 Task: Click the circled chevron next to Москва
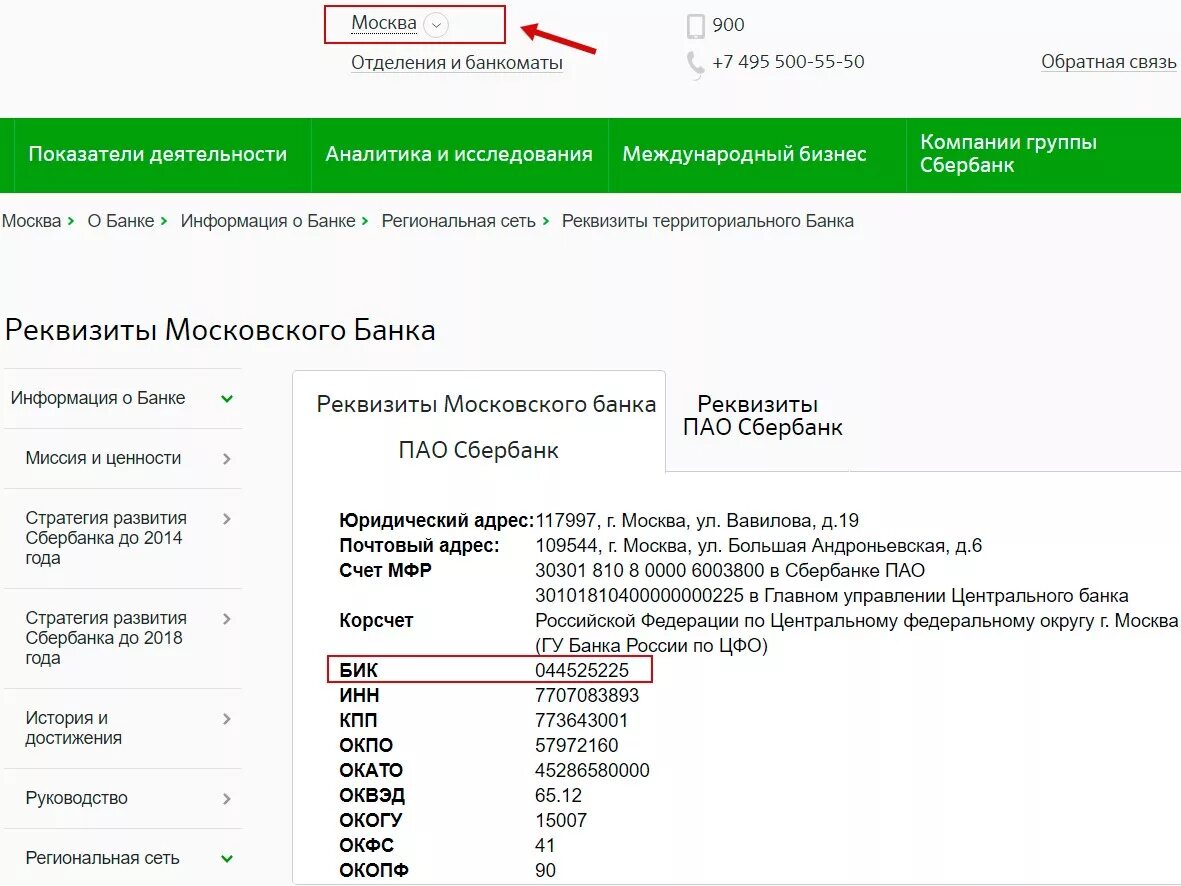(436, 25)
